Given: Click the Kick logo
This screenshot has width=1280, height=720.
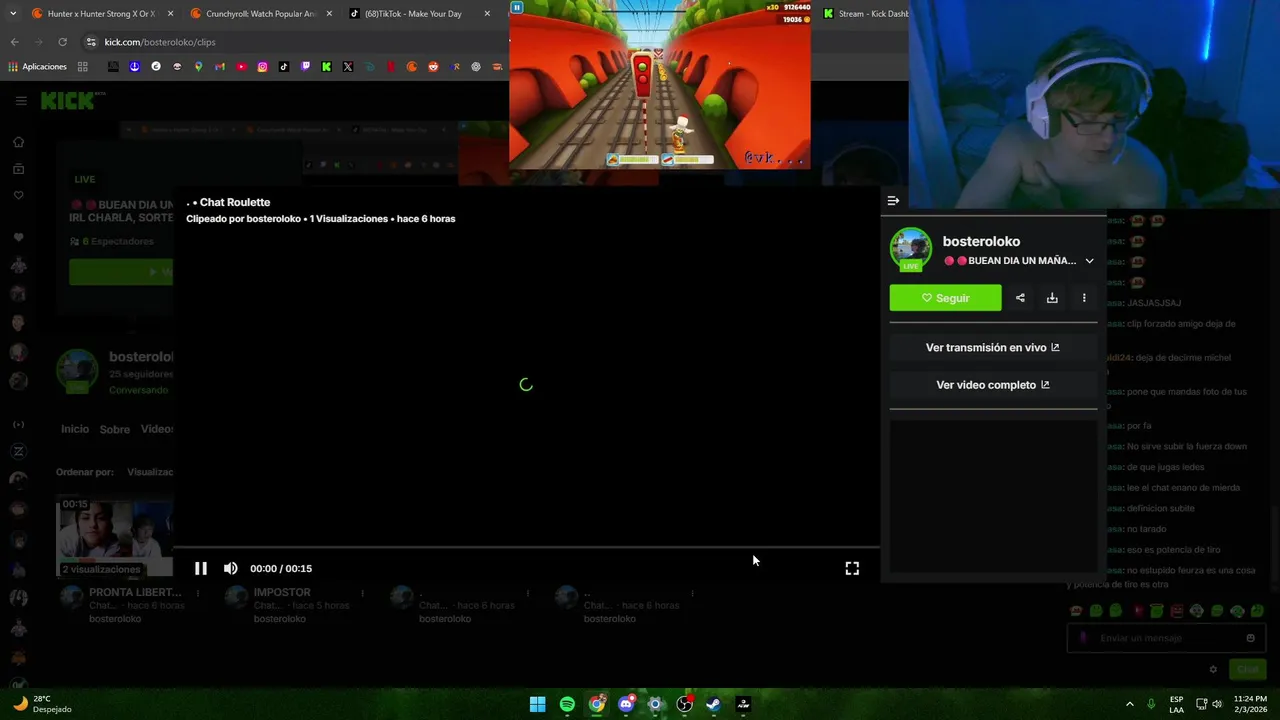Looking at the screenshot, I should pos(69,100).
